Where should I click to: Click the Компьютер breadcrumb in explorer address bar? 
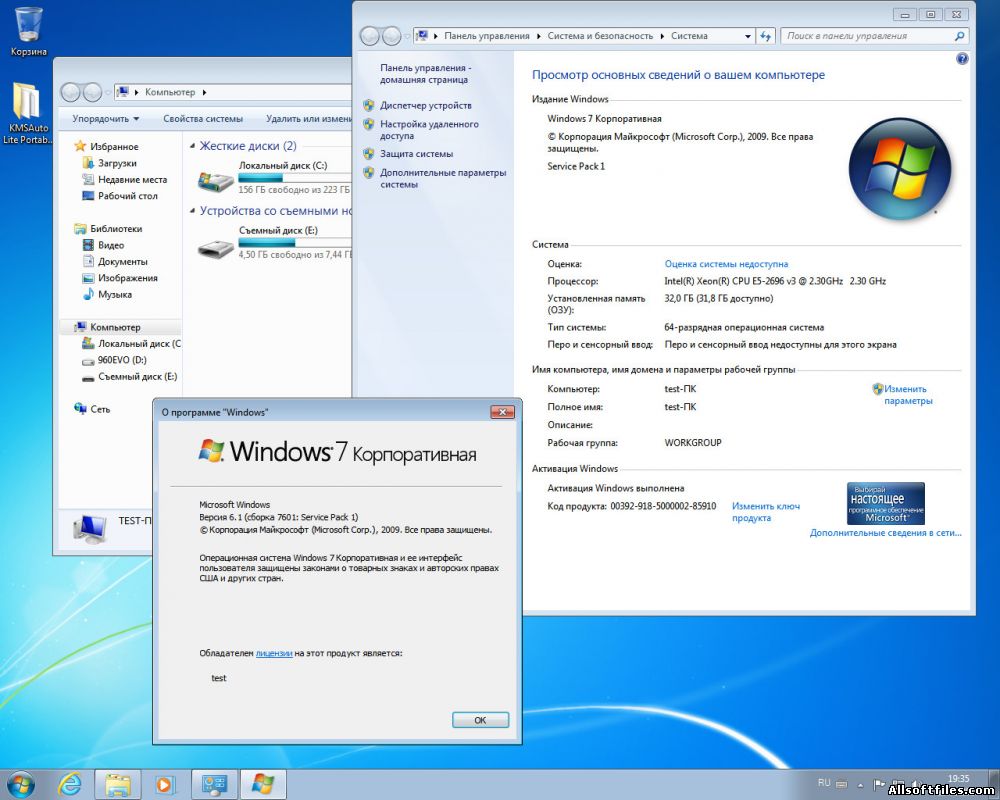(x=170, y=93)
